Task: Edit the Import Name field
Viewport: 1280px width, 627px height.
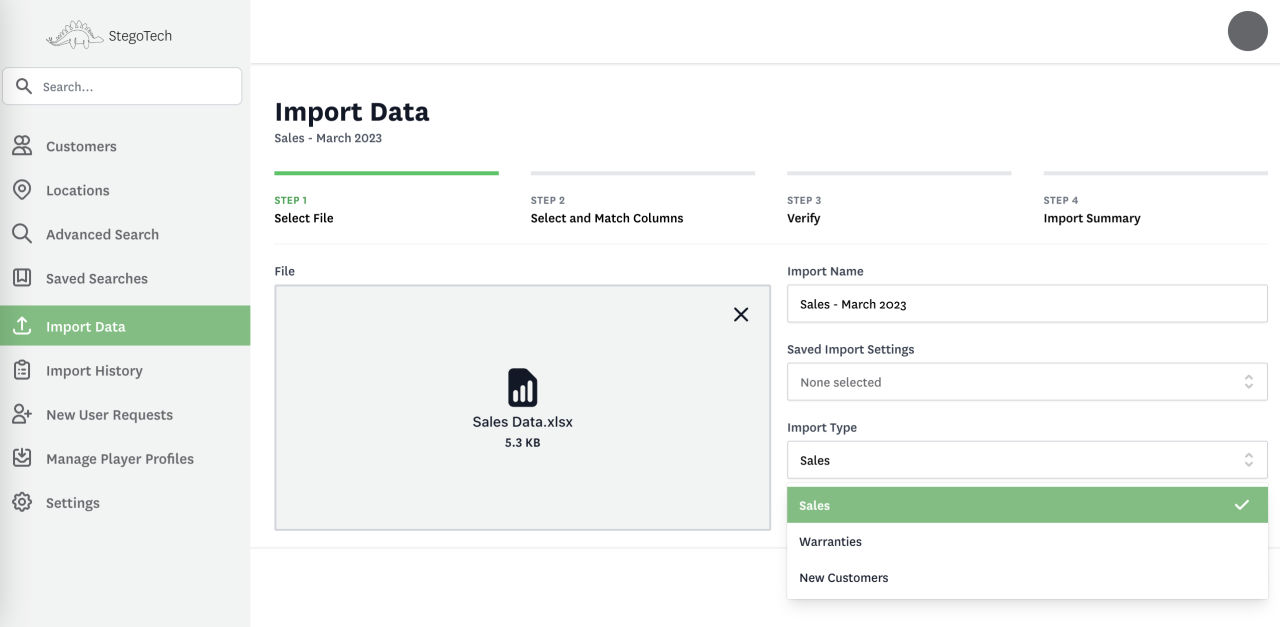Action: point(1027,304)
